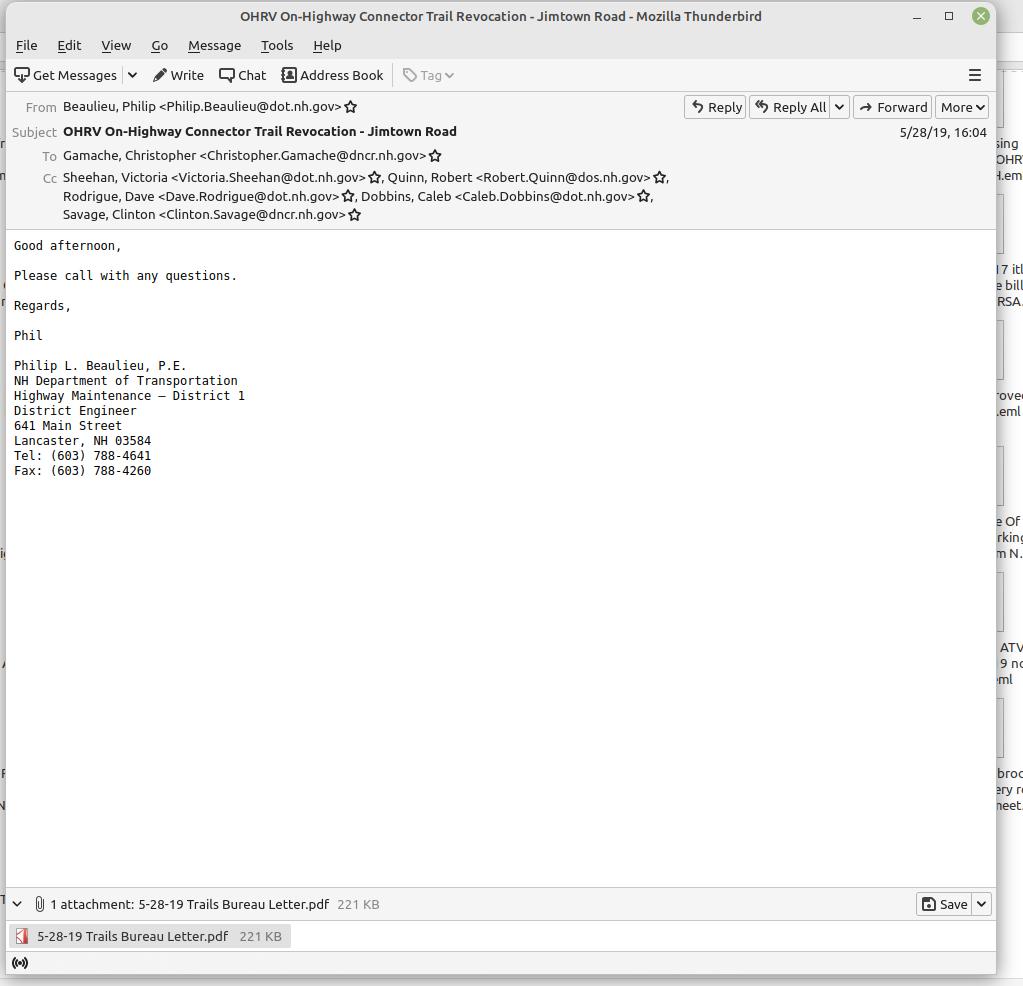
Task: Open the More actions dropdown
Action: pyautogui.click(x=962, y=107)
